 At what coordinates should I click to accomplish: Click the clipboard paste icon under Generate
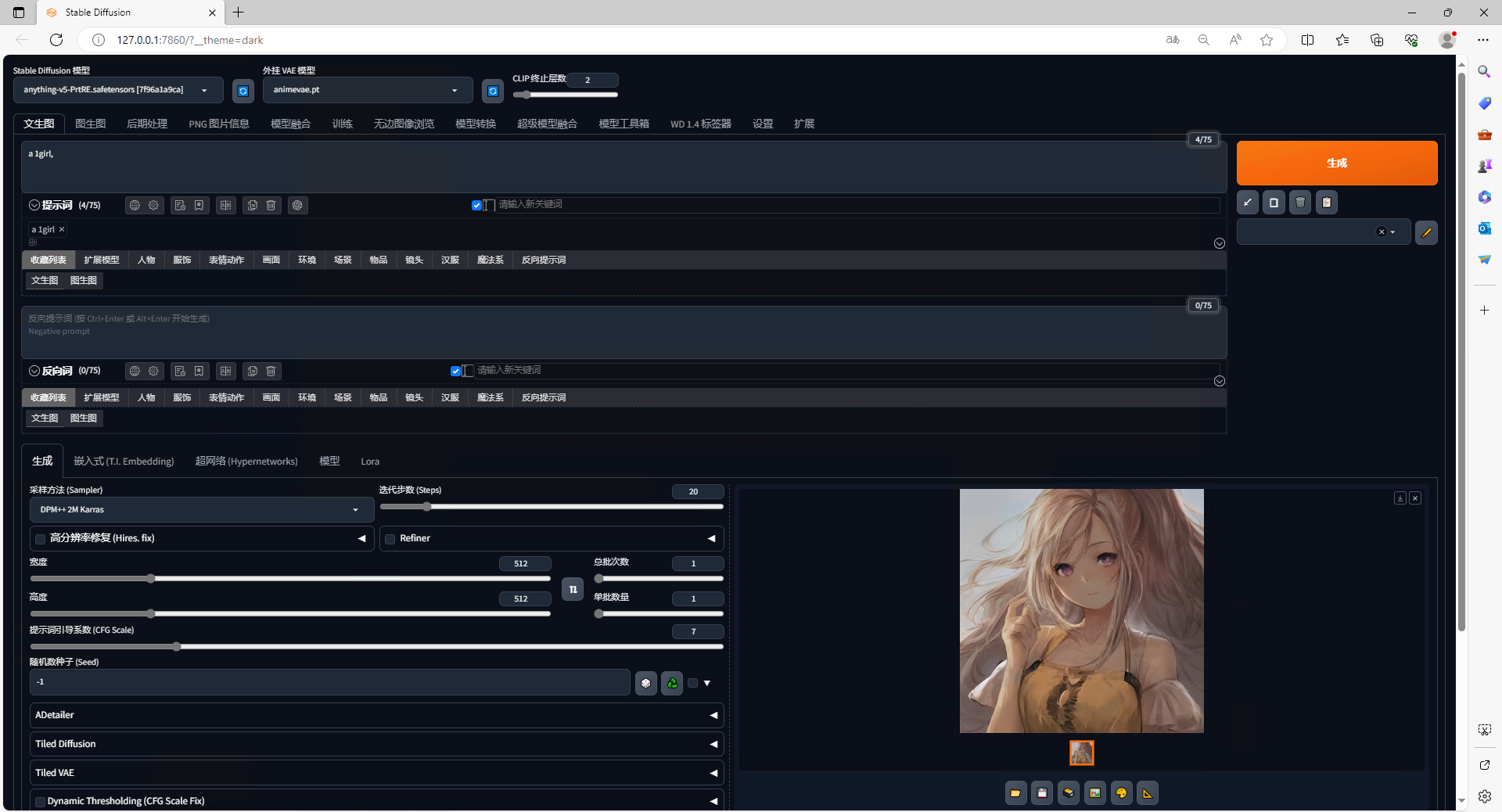pyautogui.click(x=1327, y=203)
